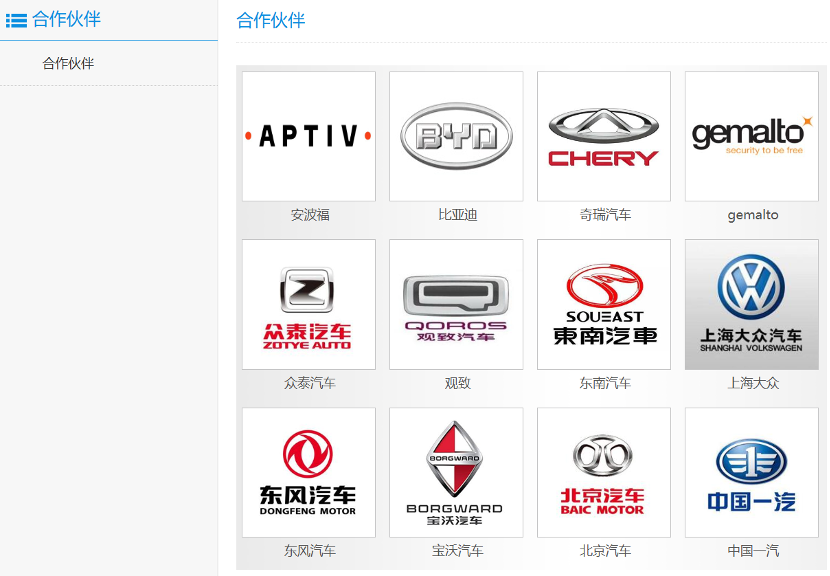
Task: Open the 东南汽车 caption link
Action: tap(605, 383)
